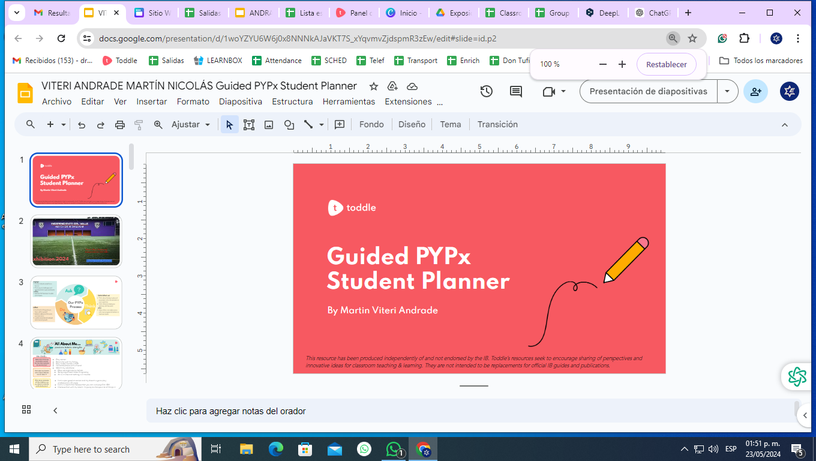Click the undo arrow in toolbar

click(x=82, y=125)
